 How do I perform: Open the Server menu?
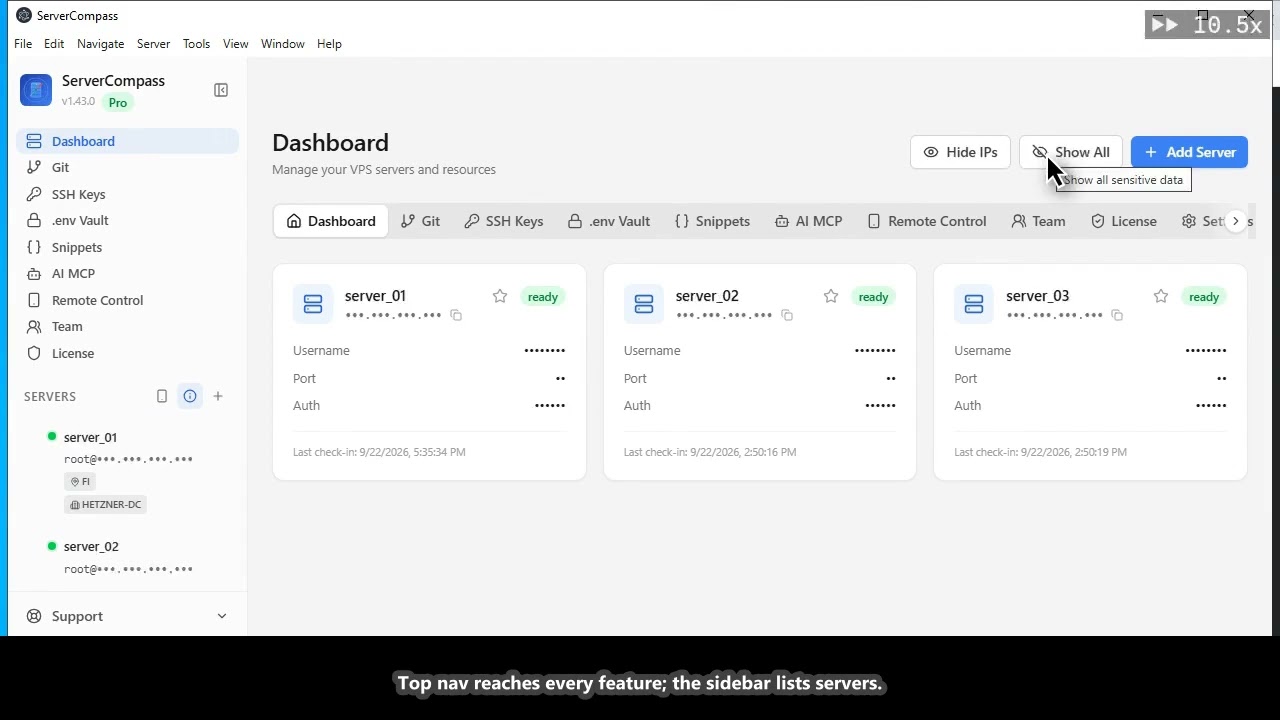[x=153, y=44]
